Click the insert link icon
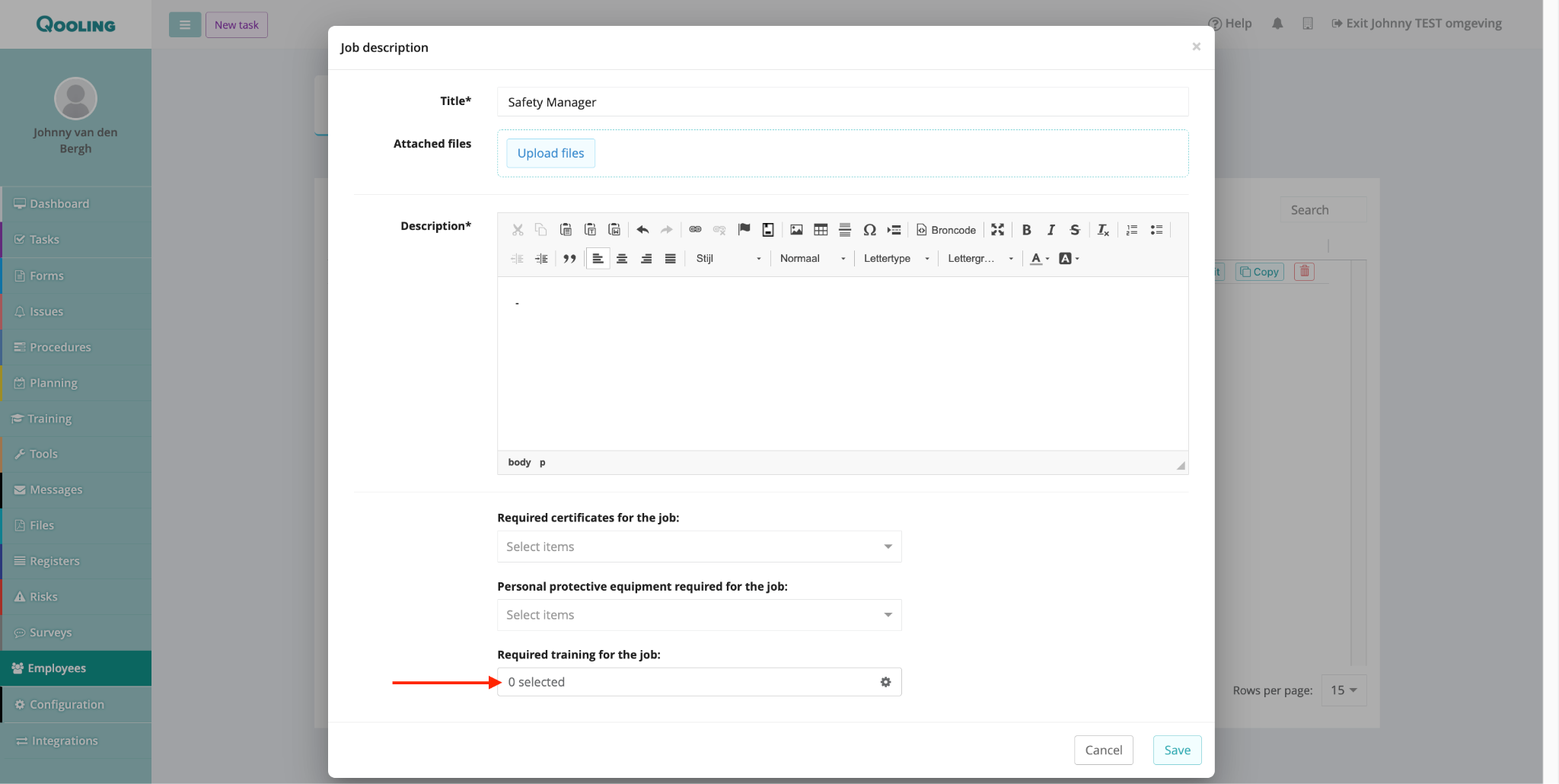 coord(695,230)
